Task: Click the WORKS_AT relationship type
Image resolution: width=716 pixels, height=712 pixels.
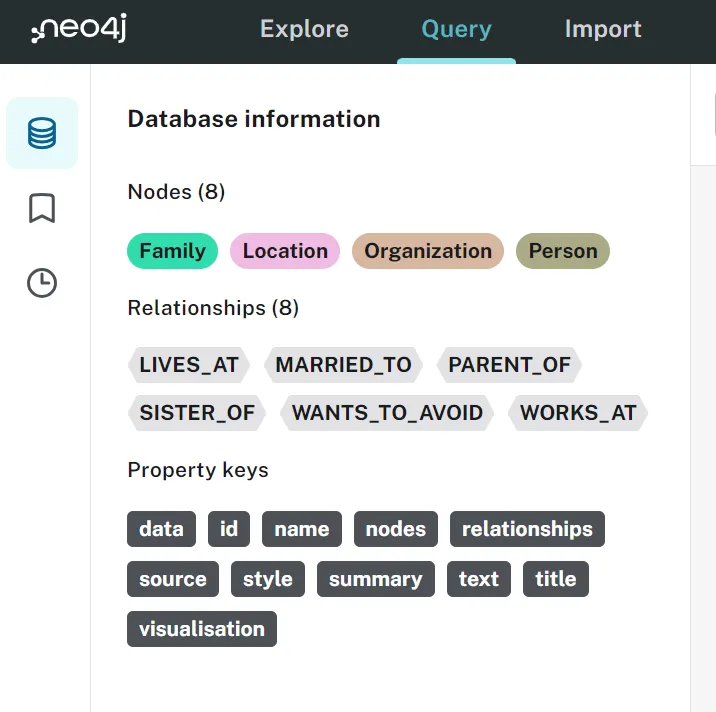Action: click(x=578, y=412)
